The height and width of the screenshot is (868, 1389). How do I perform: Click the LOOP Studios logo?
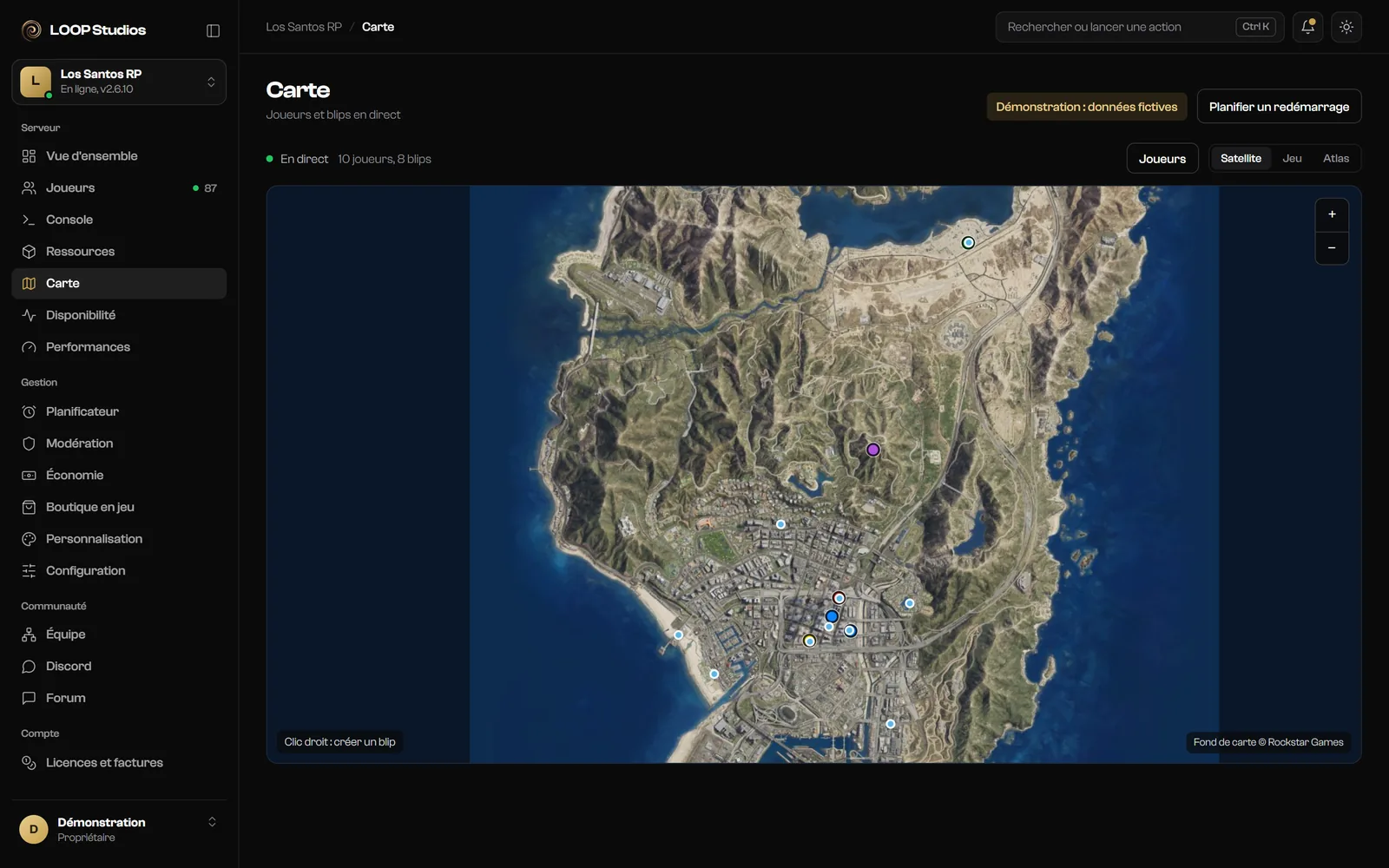(x=83, y=30)
